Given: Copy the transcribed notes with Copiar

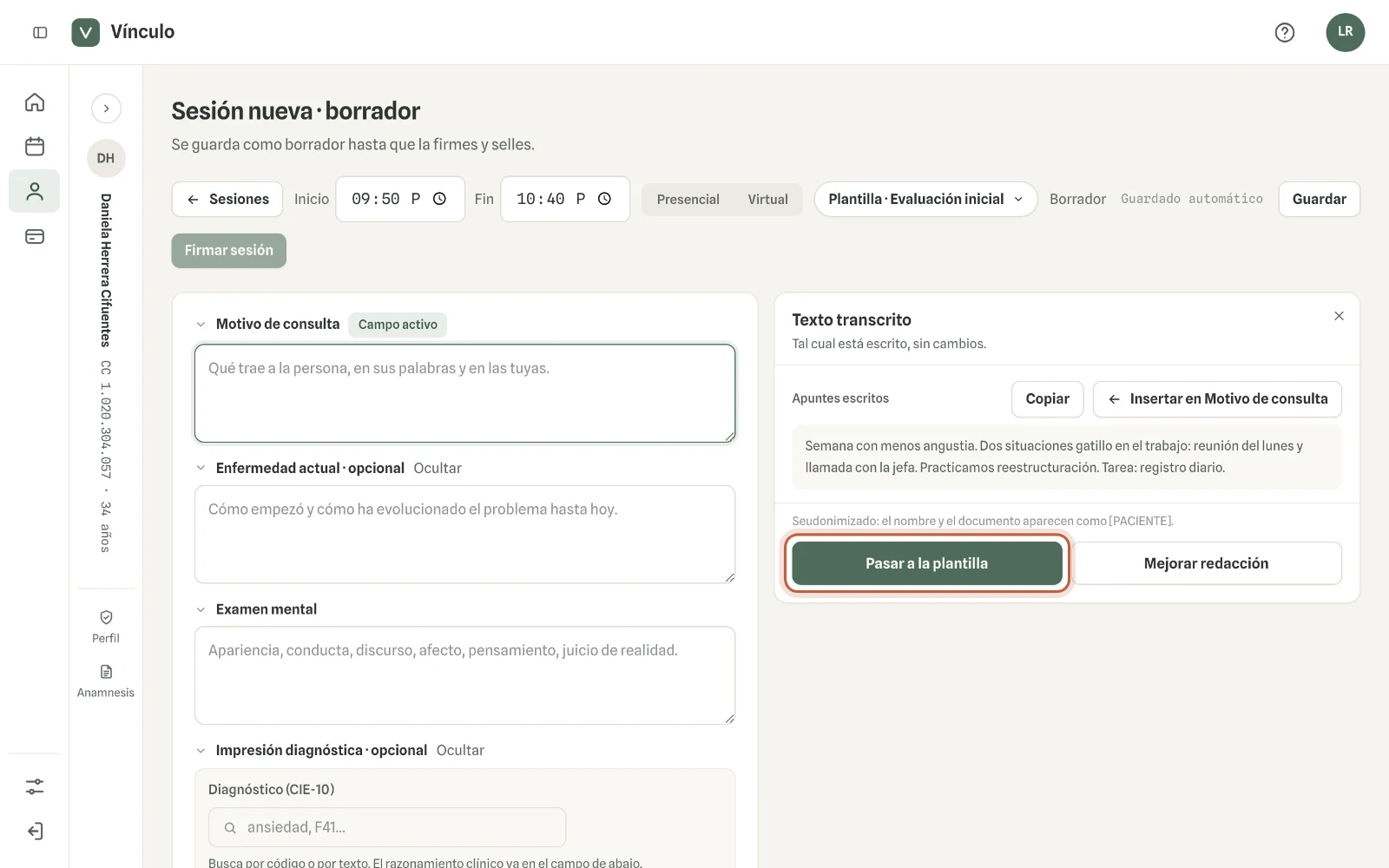Looking at the screenshot, I should 1047,398.
